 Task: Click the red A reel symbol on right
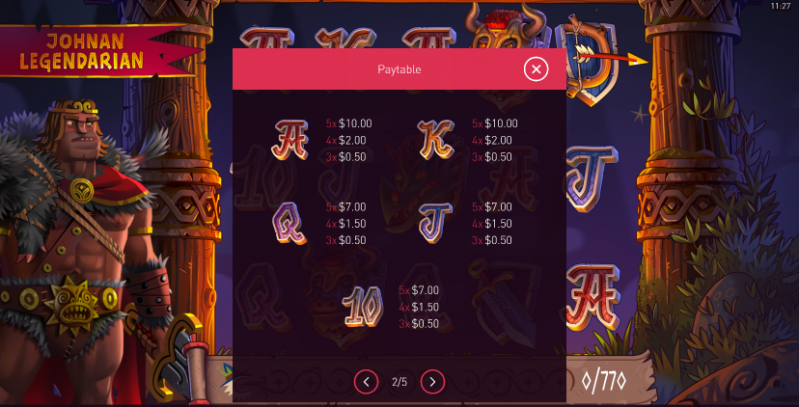(x=592, y=297)
